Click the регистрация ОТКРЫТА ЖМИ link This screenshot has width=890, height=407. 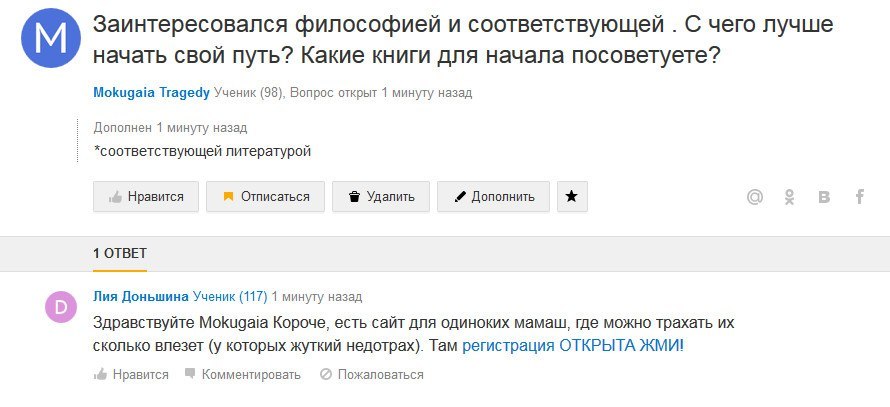tap(573, 346)
